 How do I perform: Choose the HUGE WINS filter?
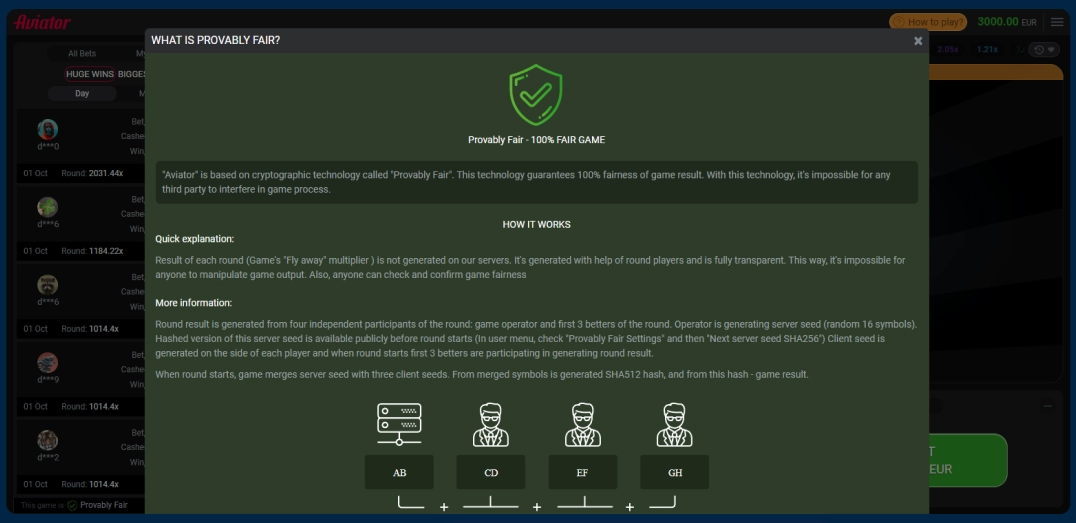tap(90, 74)
